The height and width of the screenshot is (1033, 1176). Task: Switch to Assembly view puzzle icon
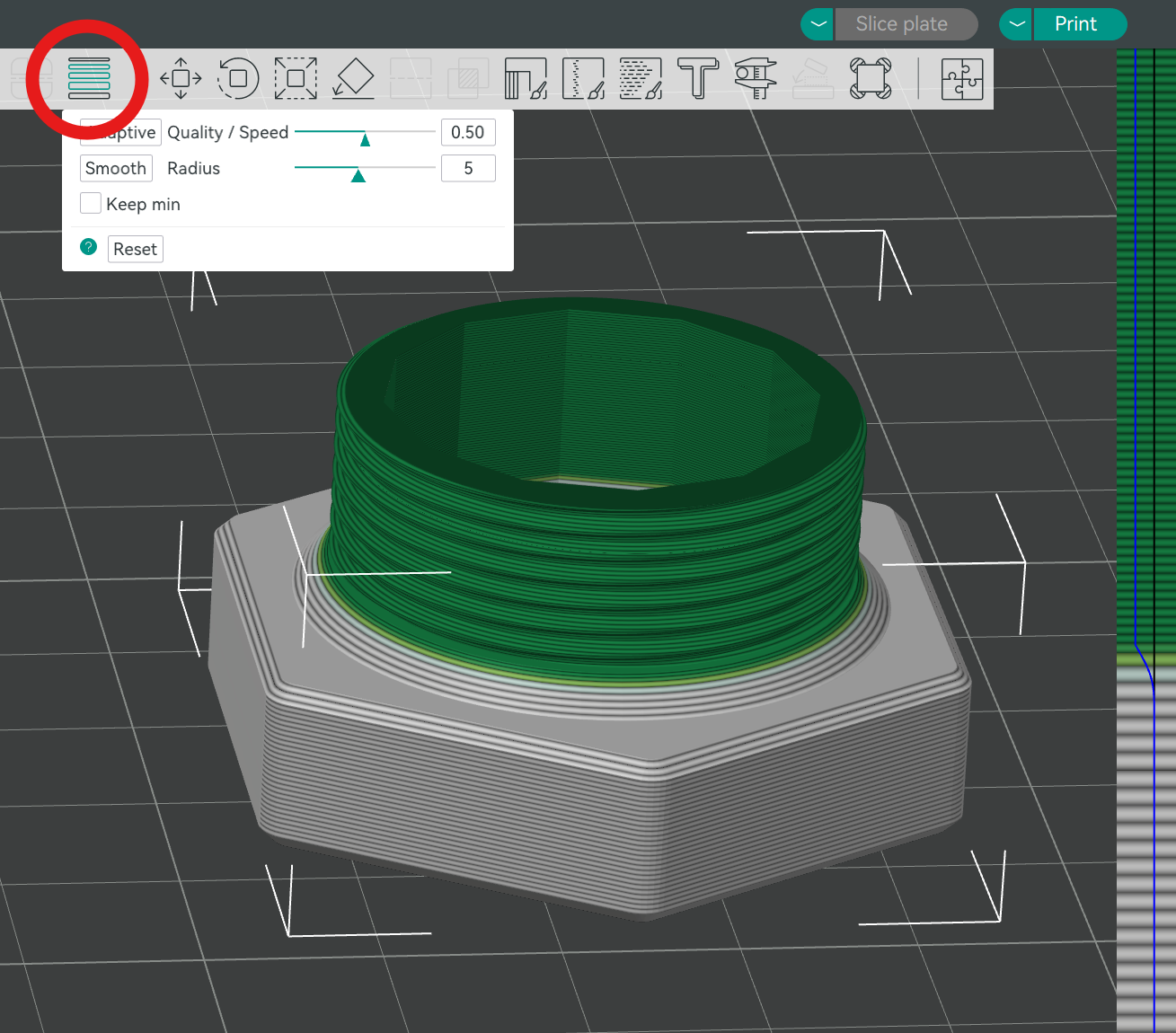[x=962, y=79]
